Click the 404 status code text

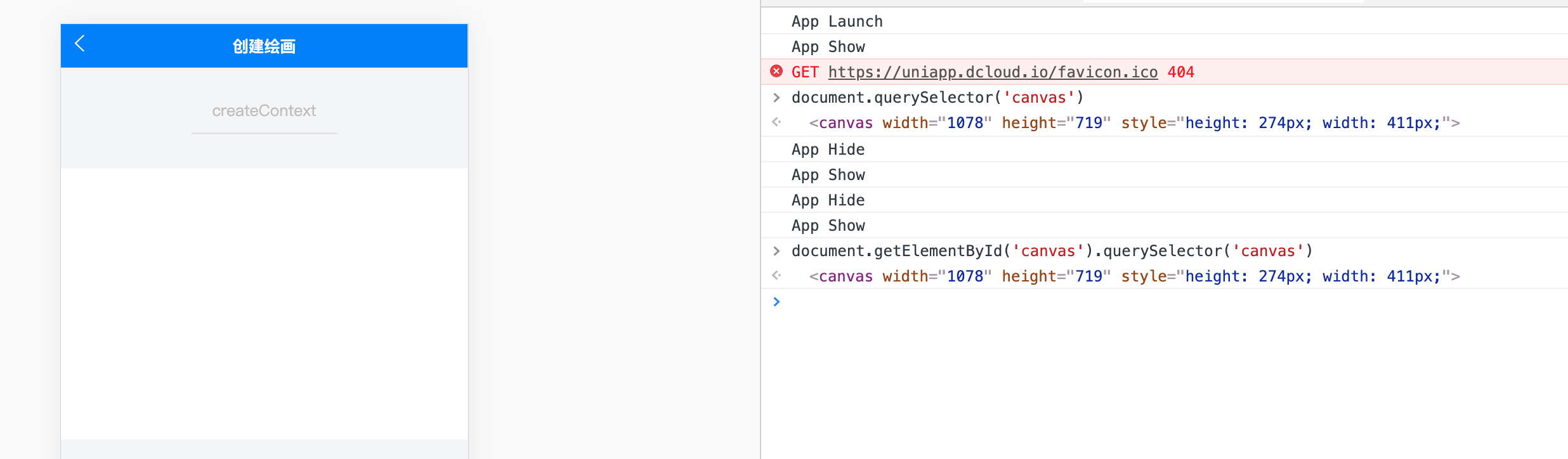point(1180,72)
